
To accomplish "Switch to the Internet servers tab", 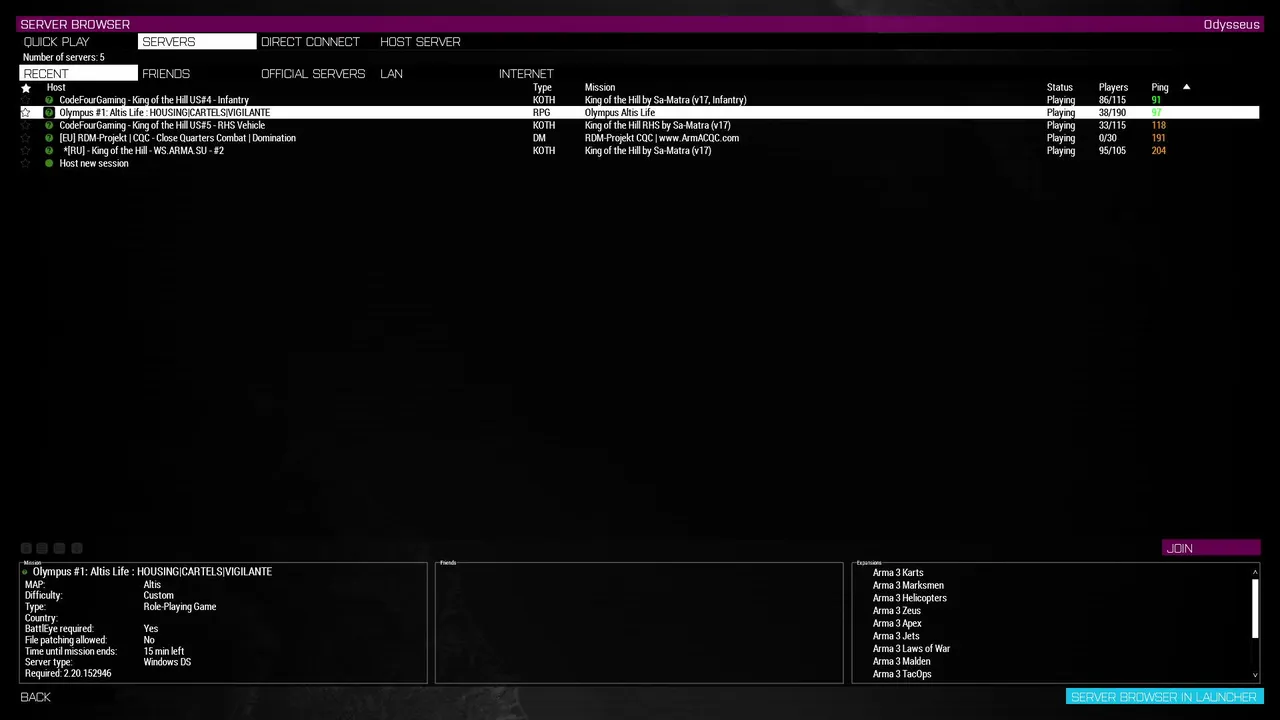I will (554, 74).
